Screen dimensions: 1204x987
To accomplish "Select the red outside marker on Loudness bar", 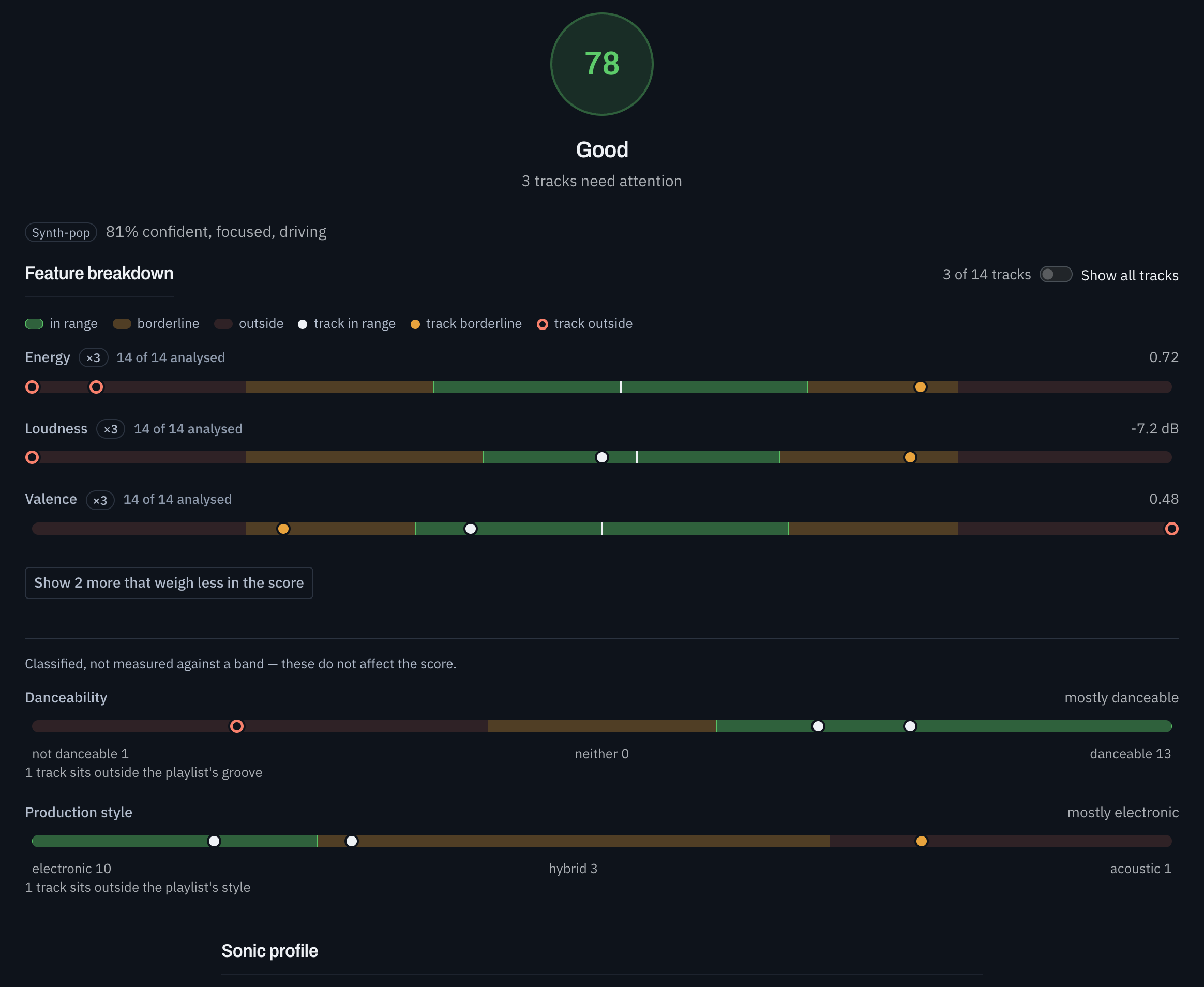I will tap(33, 457).
